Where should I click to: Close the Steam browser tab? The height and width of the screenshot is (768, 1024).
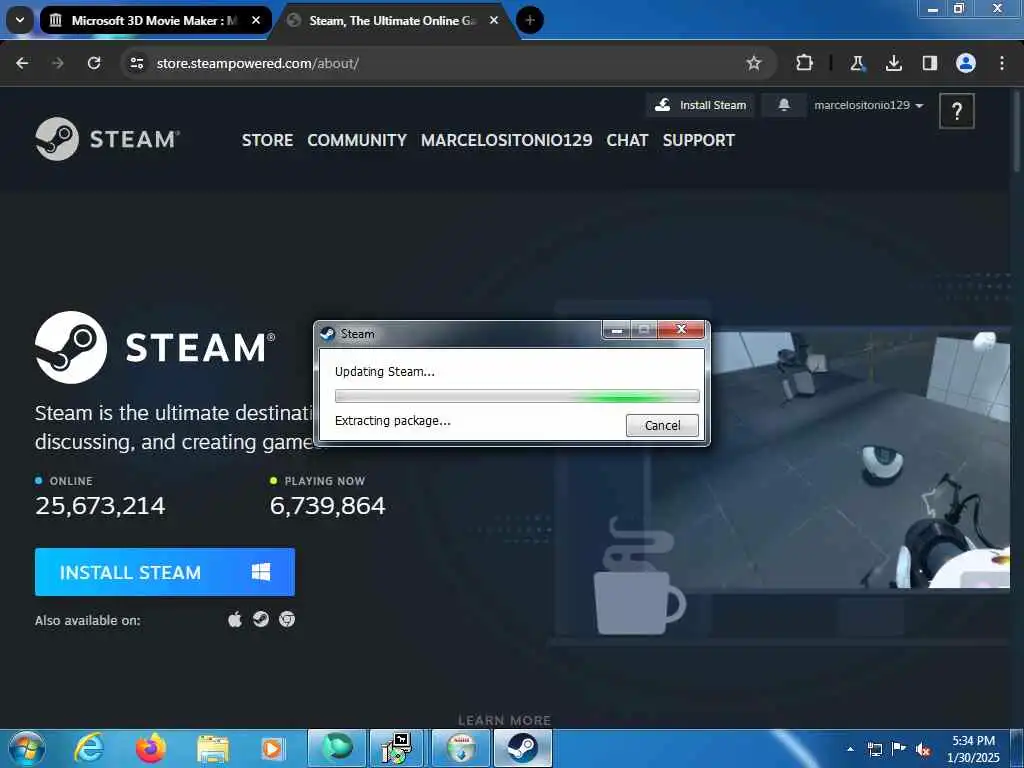494,20
